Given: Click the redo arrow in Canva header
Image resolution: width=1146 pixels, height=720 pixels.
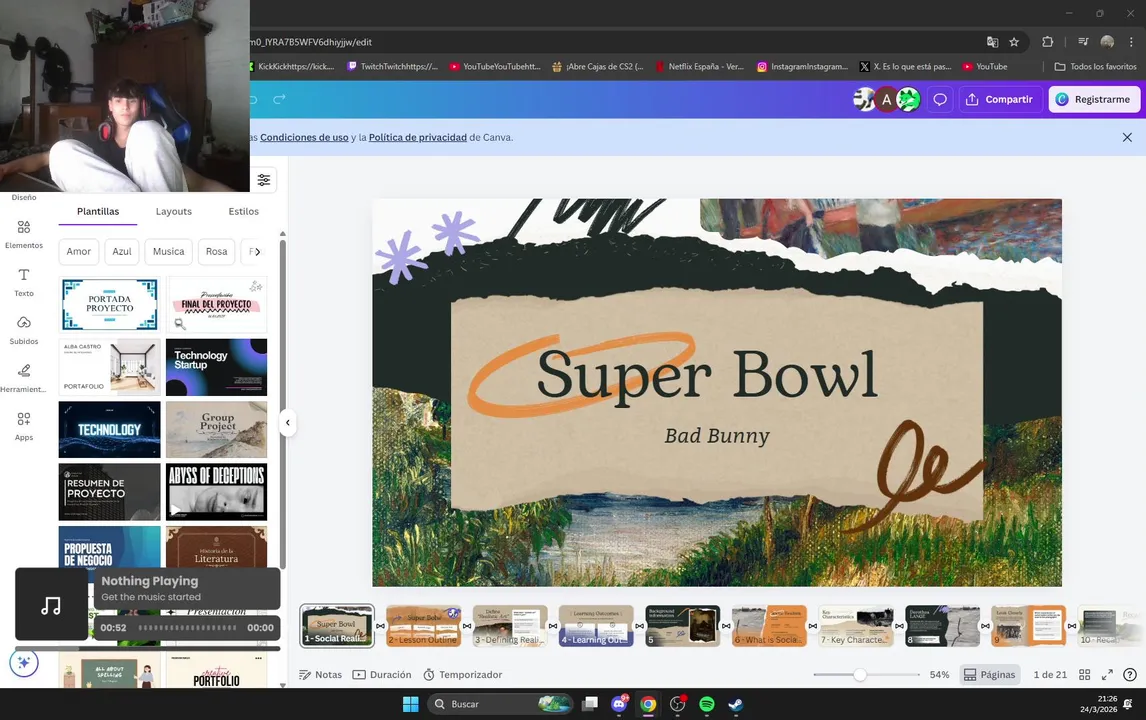Looking at the screenshot, I should 279,99.
